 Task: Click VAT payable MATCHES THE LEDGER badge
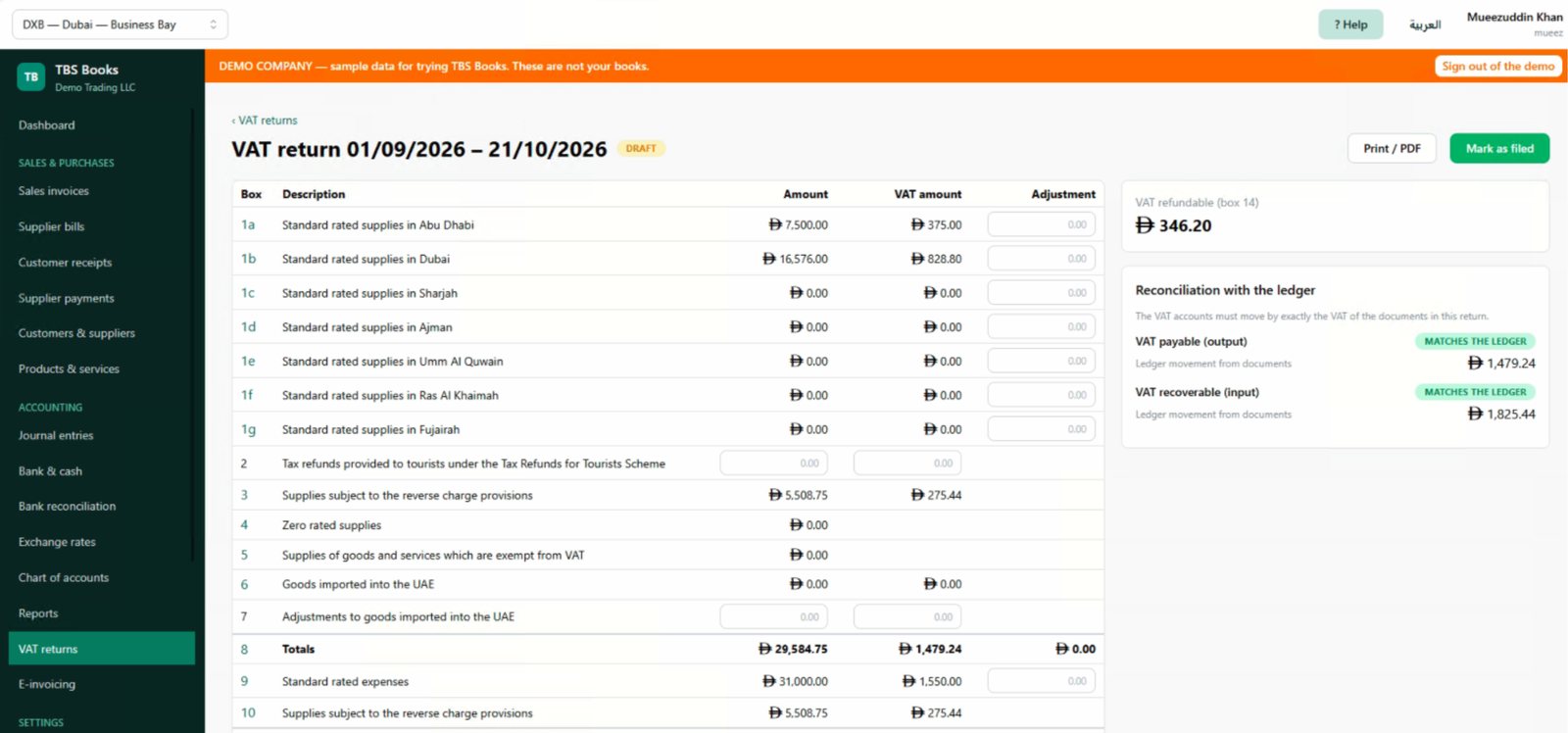click(1475, 341)
